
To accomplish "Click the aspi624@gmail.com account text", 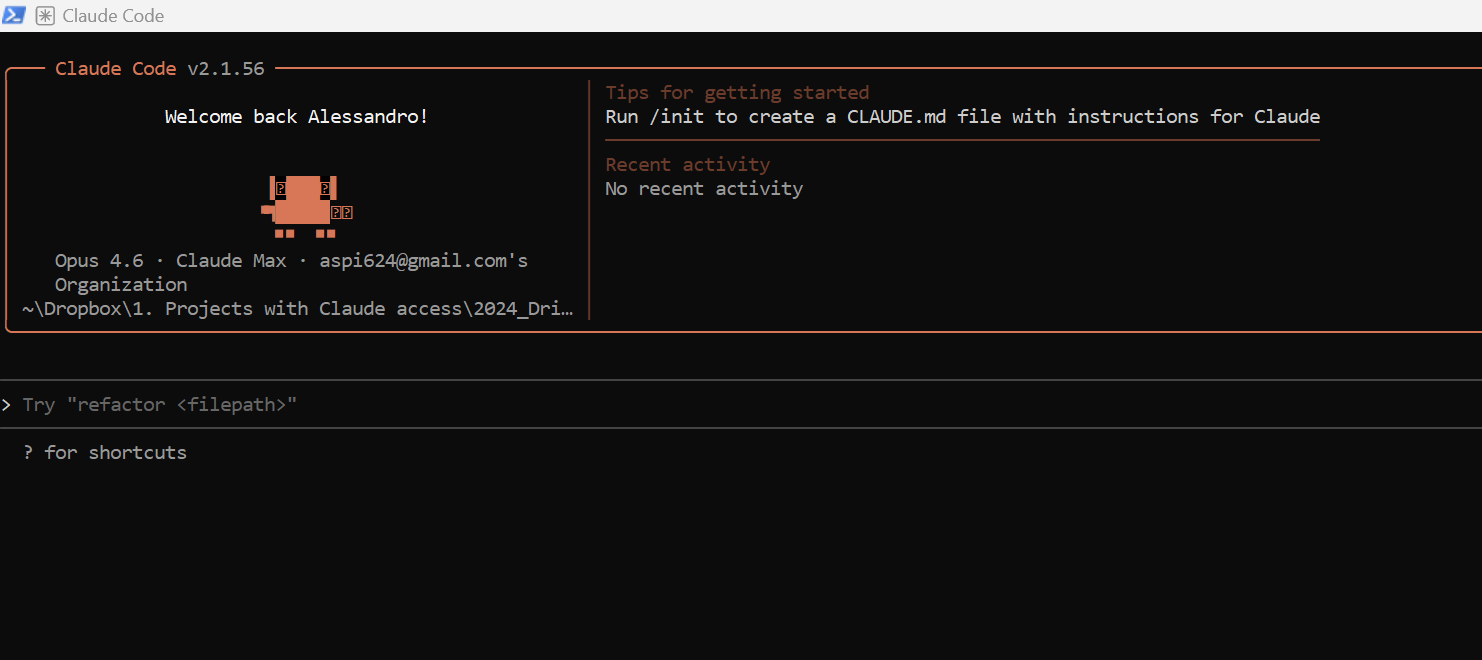I will tap(423, 260).
